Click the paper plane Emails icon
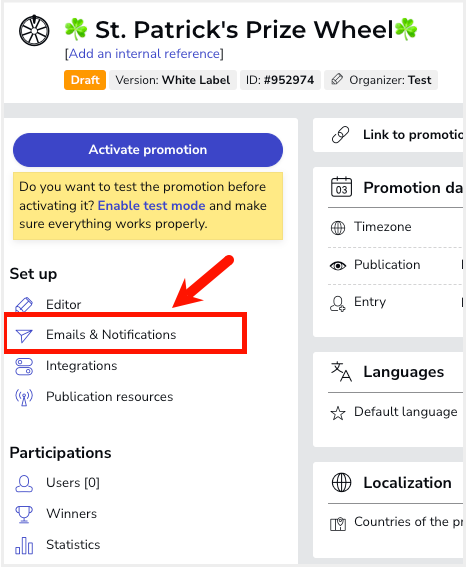Viewport: 466px width, 568px height. click(24, 335)
